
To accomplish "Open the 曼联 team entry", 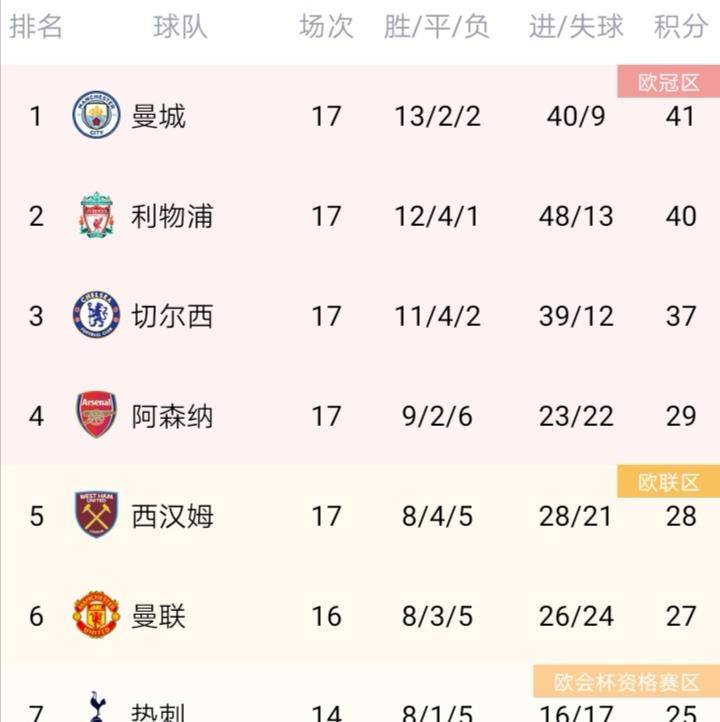I will pyautogui.click(x=158, y=616).
